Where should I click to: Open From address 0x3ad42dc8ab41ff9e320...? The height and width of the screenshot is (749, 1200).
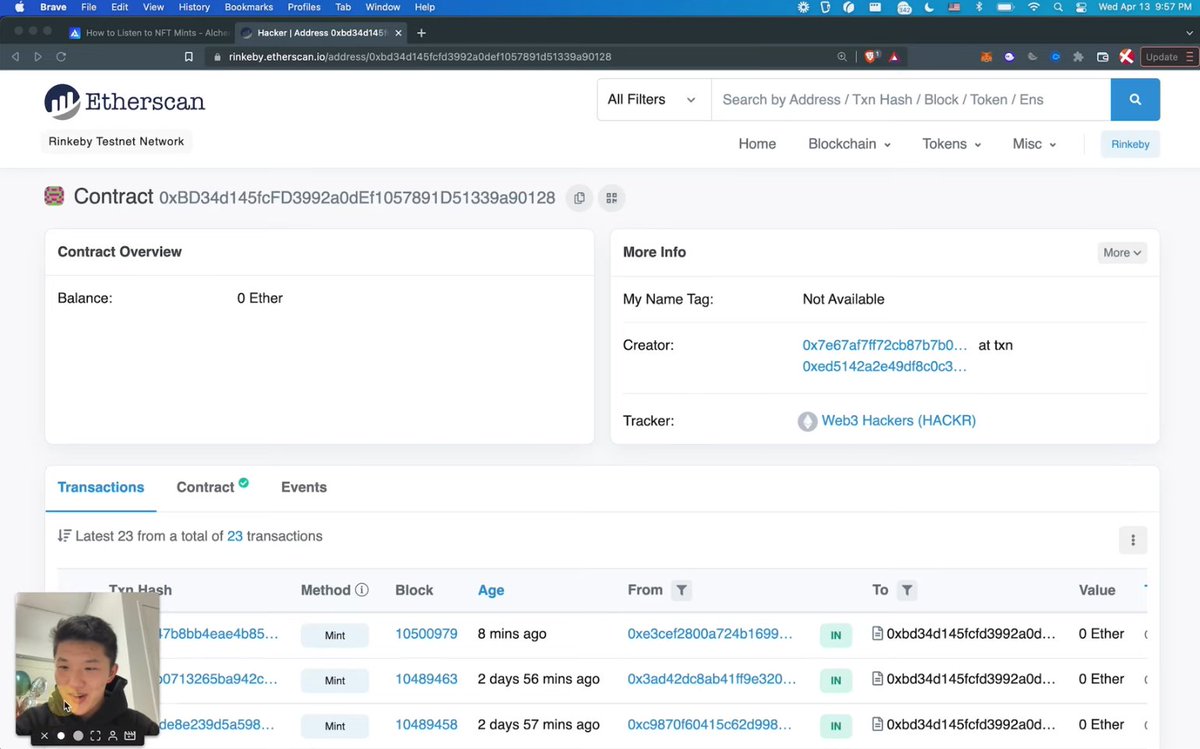click(x=712, y=679)
